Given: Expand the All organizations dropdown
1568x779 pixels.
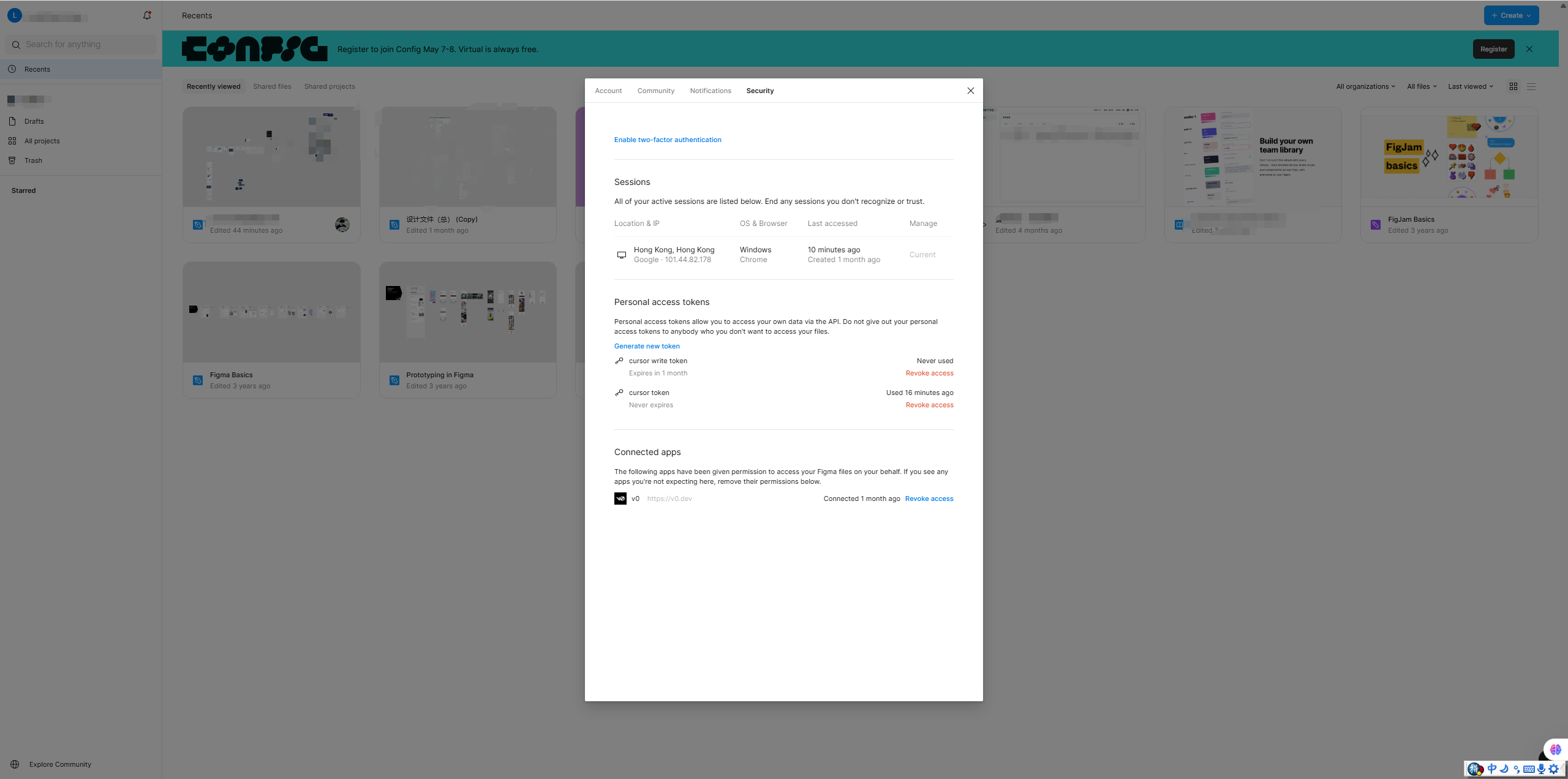Looking at the screenshot, I should [x=1365, y=86].
